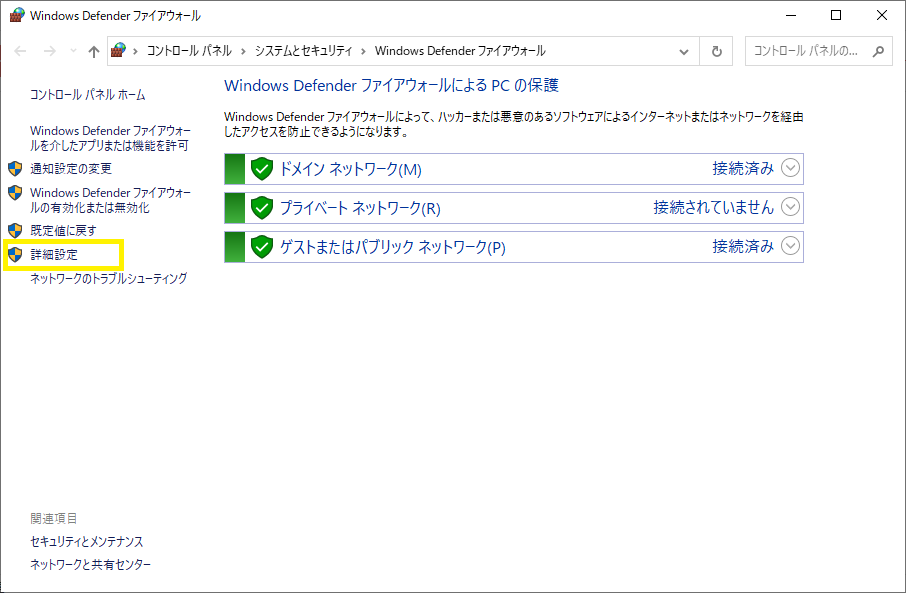The width and height of the screenshot is (906, 593).
Task: Expand プライベート ネットワーク section chevron
Action: tap(790, 207)
